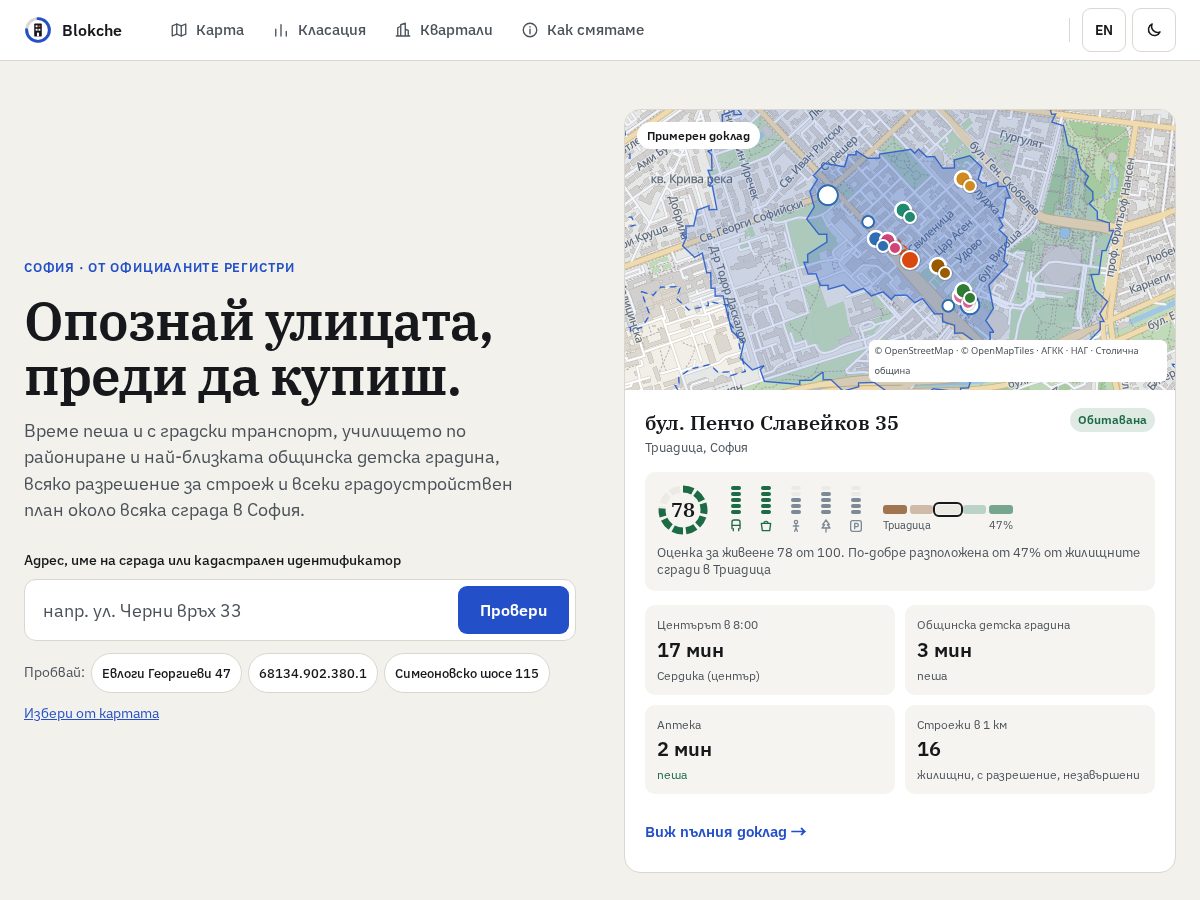Screen dimensions: 1200x900
Task: Click the София · От официалните регистри tagline
Action: (159, 268)
